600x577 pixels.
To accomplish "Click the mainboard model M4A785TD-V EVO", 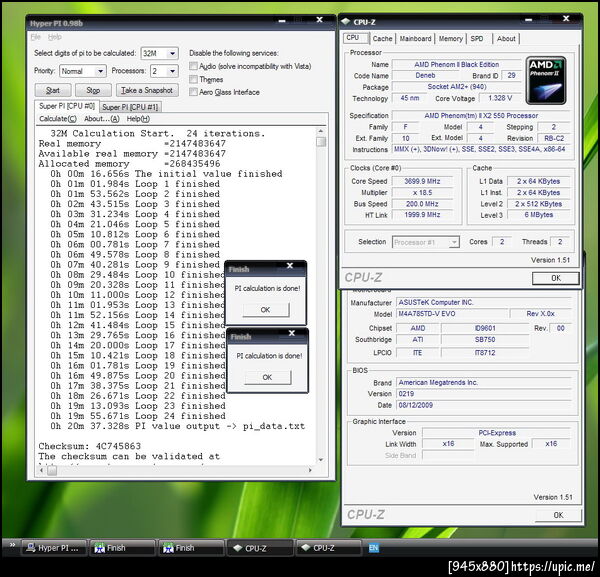I will 452,314.
